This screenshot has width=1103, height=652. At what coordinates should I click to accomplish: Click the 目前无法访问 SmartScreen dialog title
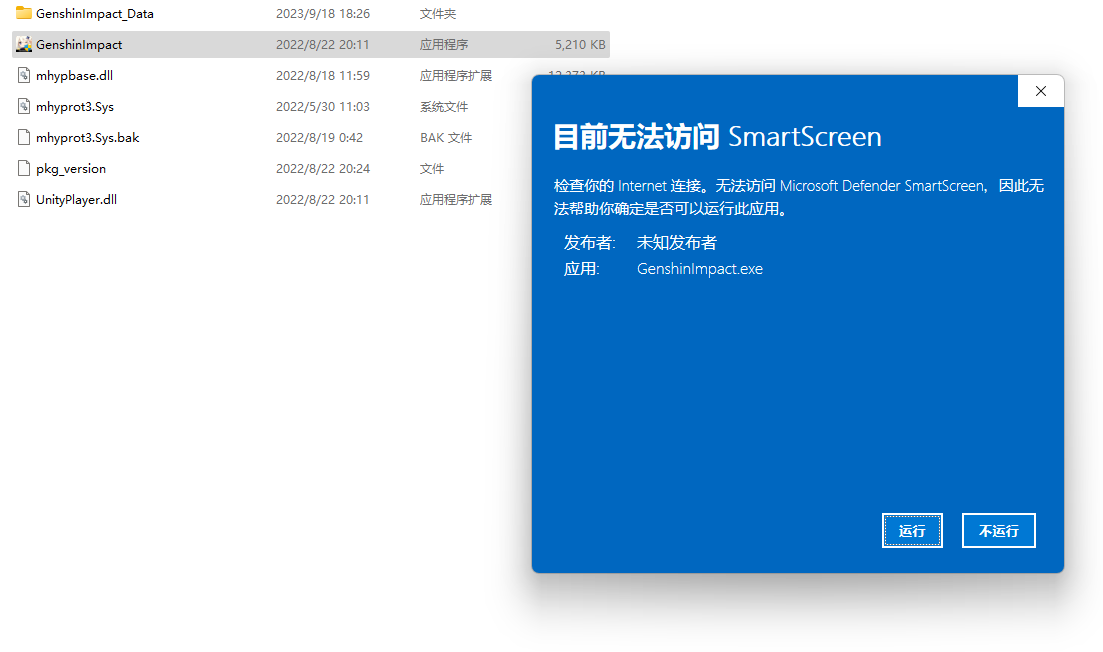click(717, 137)
